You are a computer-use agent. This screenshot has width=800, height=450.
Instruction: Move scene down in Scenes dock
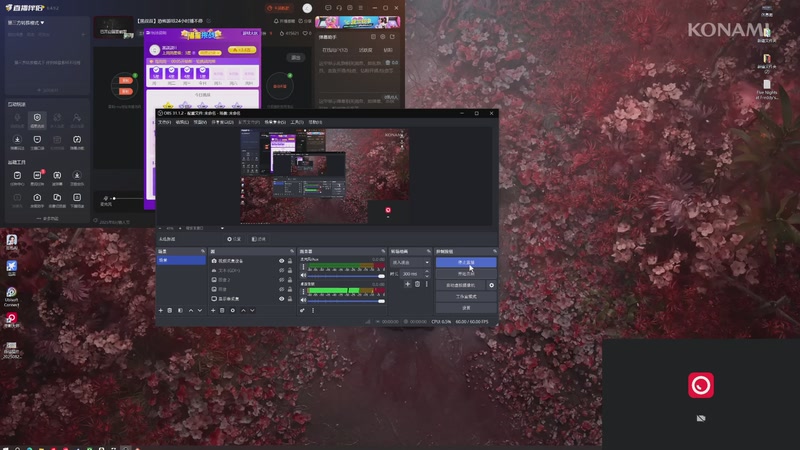click(200, 310)
